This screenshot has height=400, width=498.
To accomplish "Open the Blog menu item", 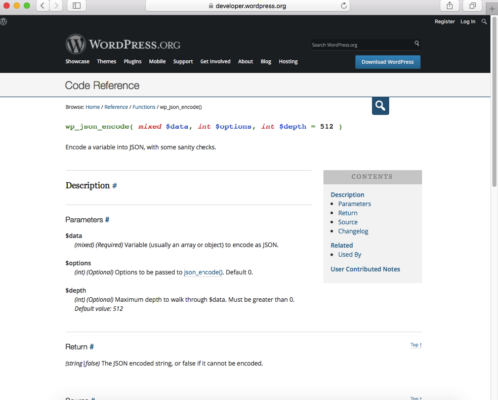I will pyautogui.click(x=266, y=61).
